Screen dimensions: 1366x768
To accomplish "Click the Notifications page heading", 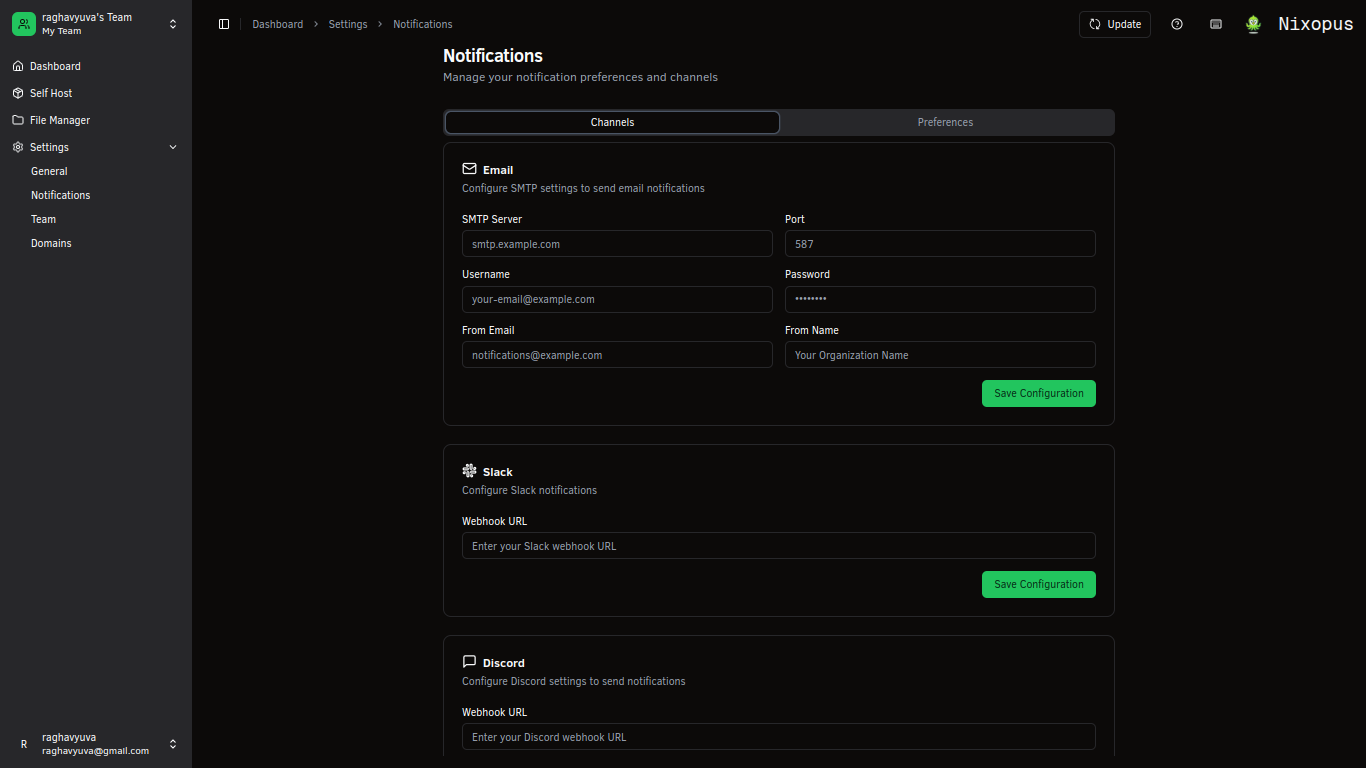I will [x=493, y=56].
